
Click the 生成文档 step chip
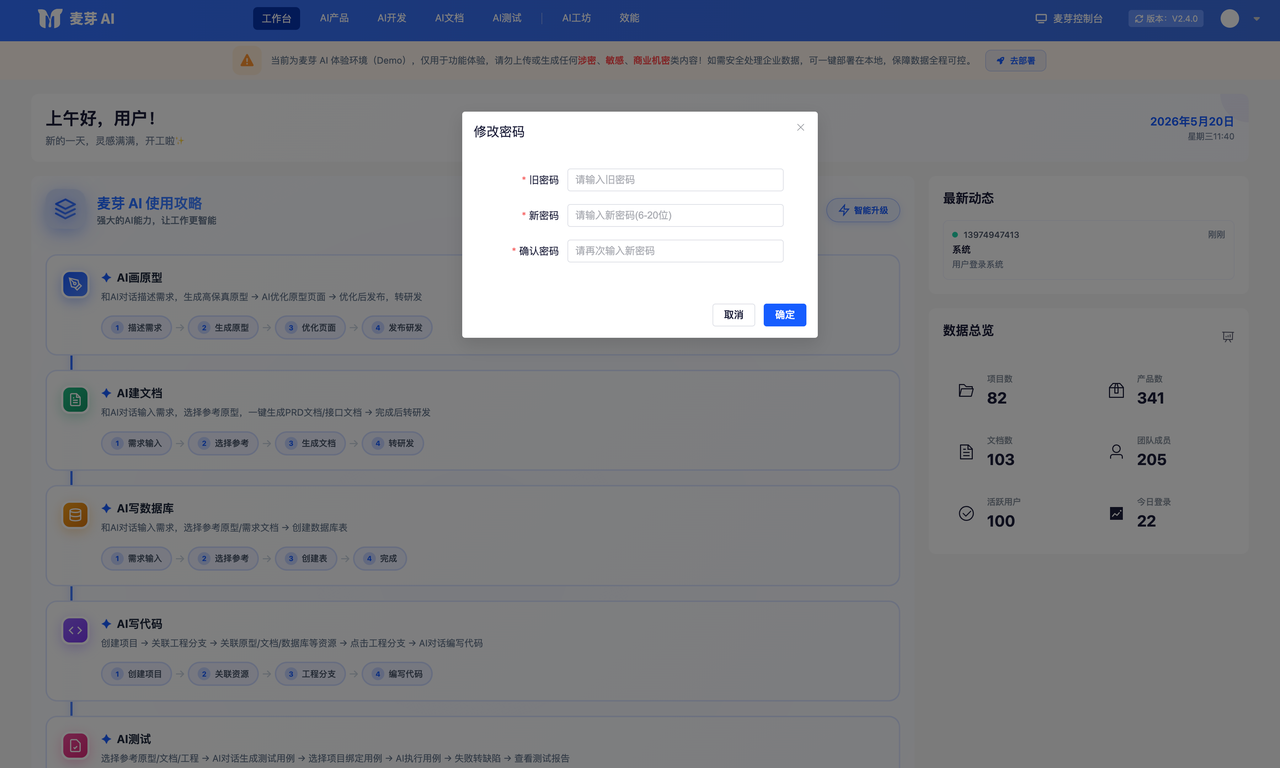[311, 443]
